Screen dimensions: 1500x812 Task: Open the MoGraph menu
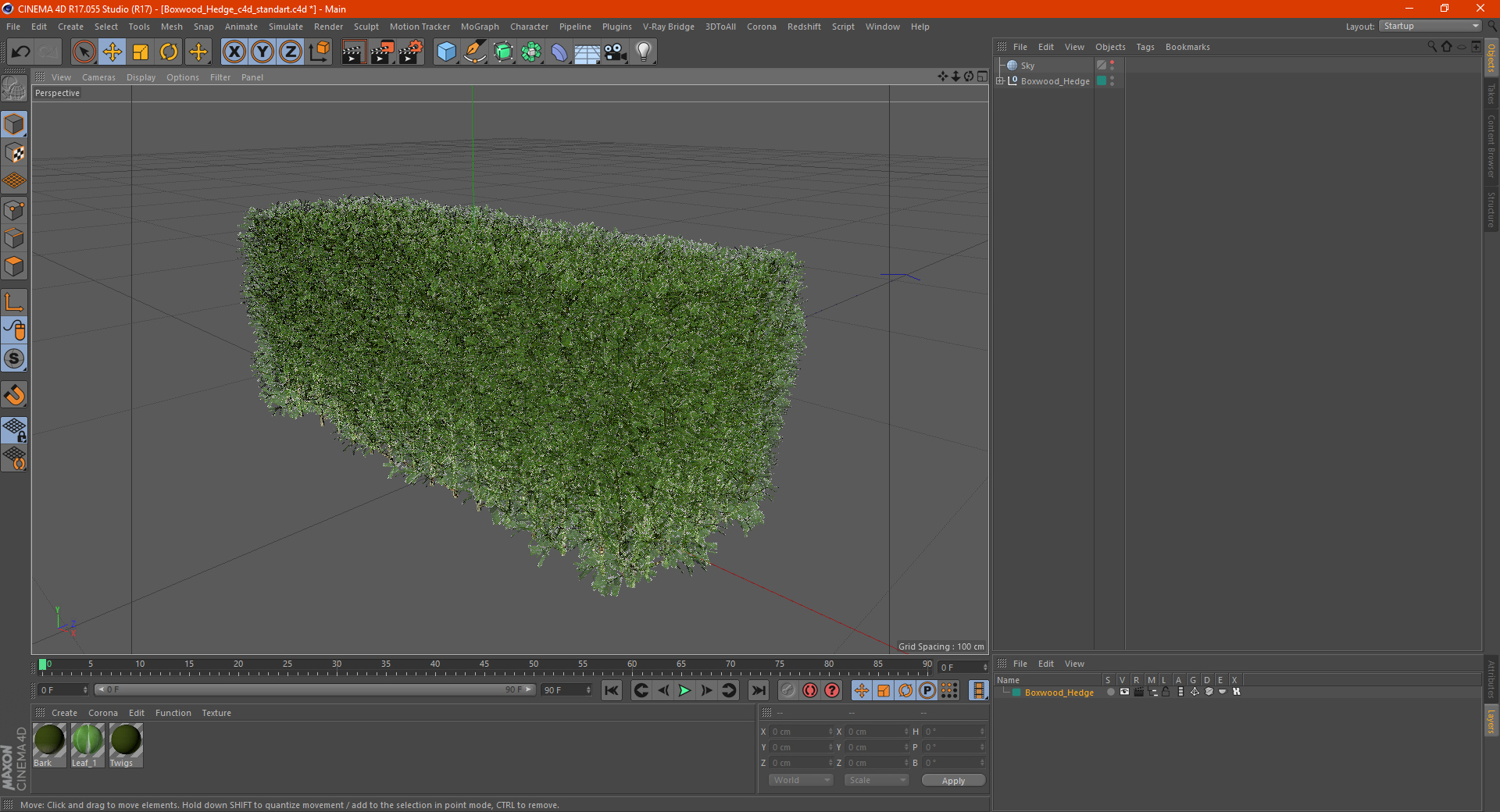(x=480, y=27)
